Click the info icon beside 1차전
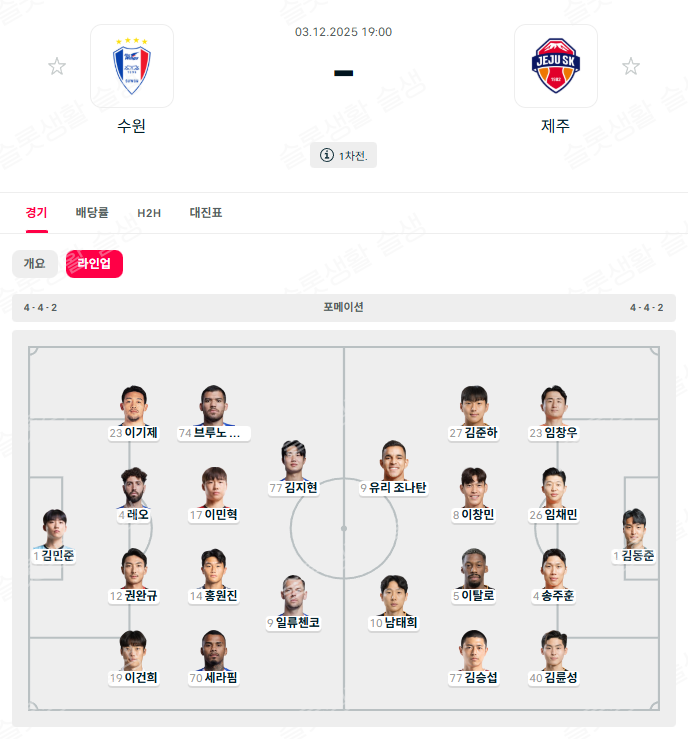 pyautogui.click(x=327, y=155)
